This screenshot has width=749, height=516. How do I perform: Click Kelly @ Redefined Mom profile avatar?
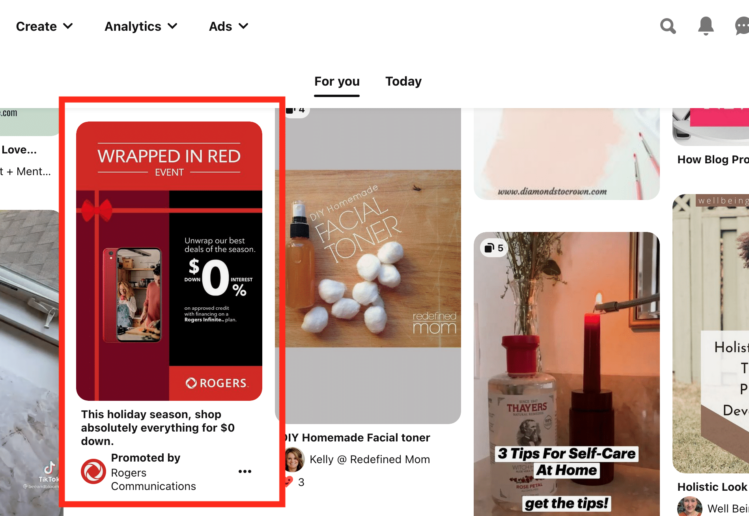(294, 459)
